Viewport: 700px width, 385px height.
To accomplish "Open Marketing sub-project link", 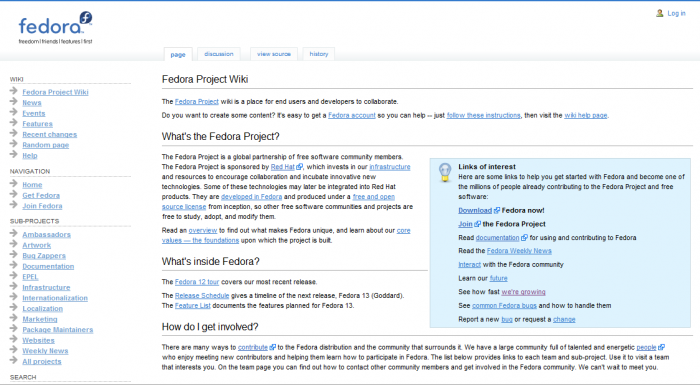I will (40, 319).
